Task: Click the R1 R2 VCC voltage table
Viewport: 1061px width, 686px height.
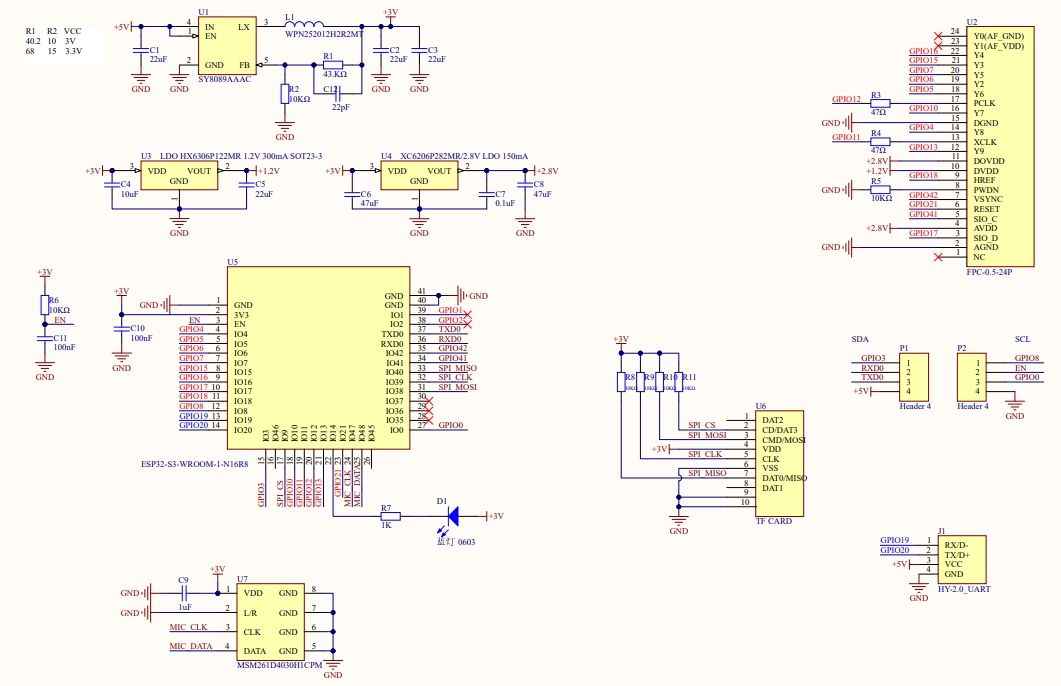Action: coord(53,41)
